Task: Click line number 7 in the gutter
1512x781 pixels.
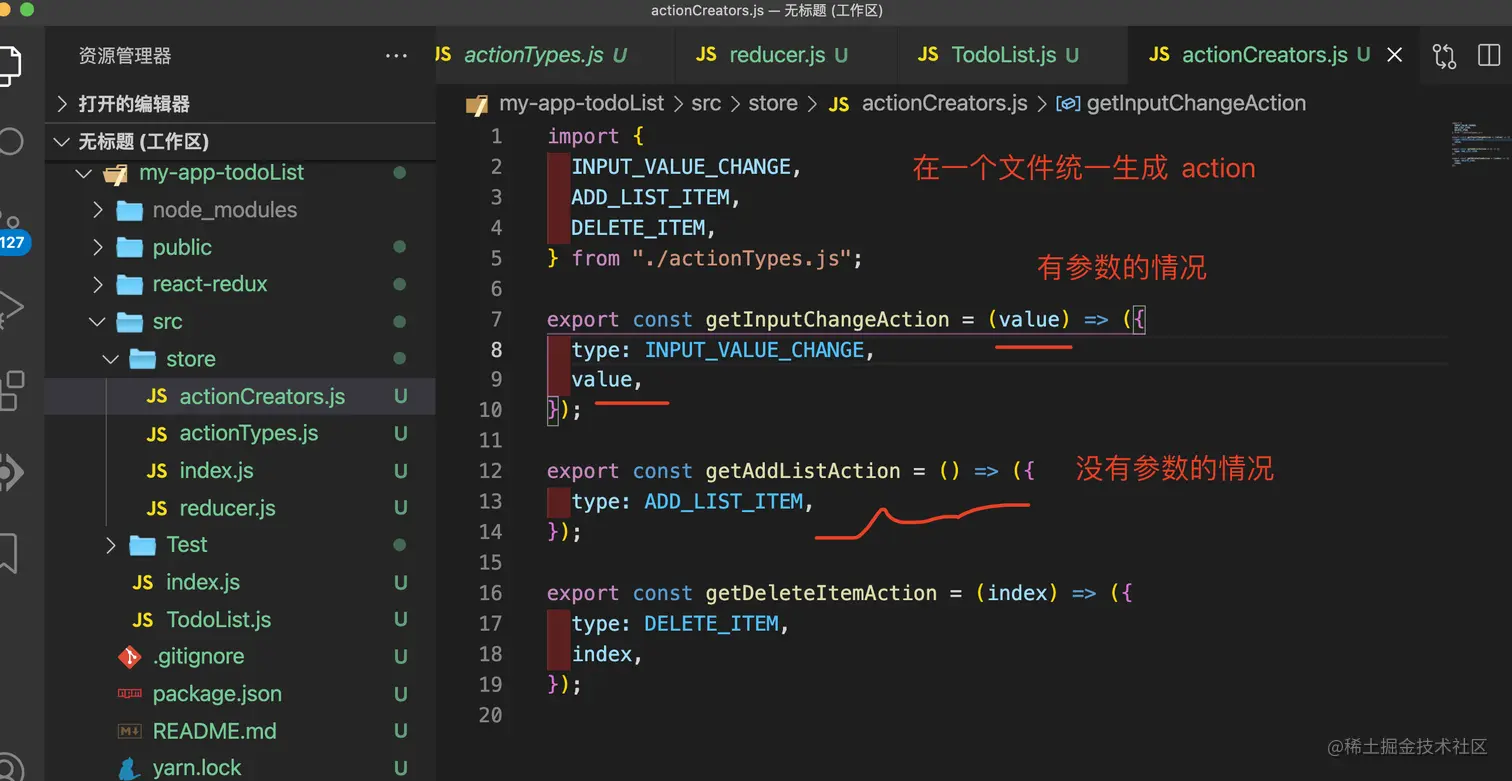Action: tap(496, 320)
